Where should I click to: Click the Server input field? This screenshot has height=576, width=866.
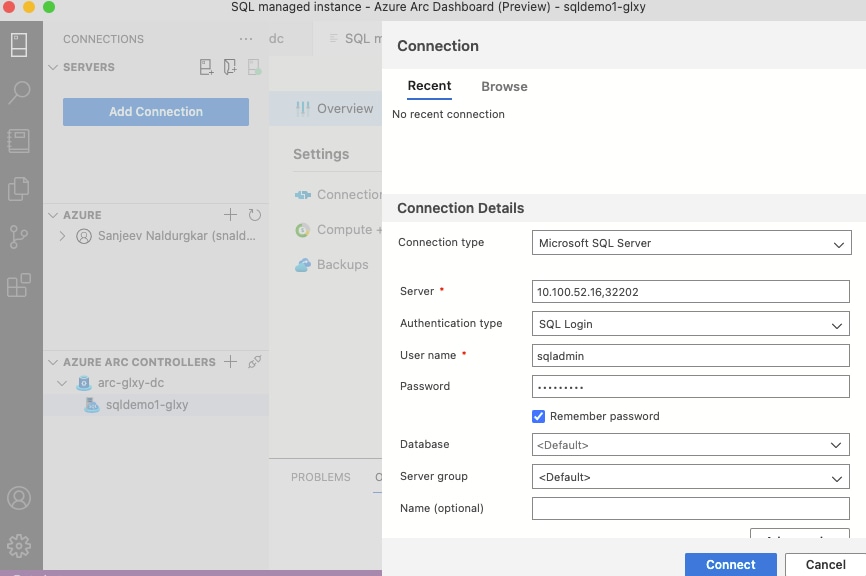click(690, 292)
